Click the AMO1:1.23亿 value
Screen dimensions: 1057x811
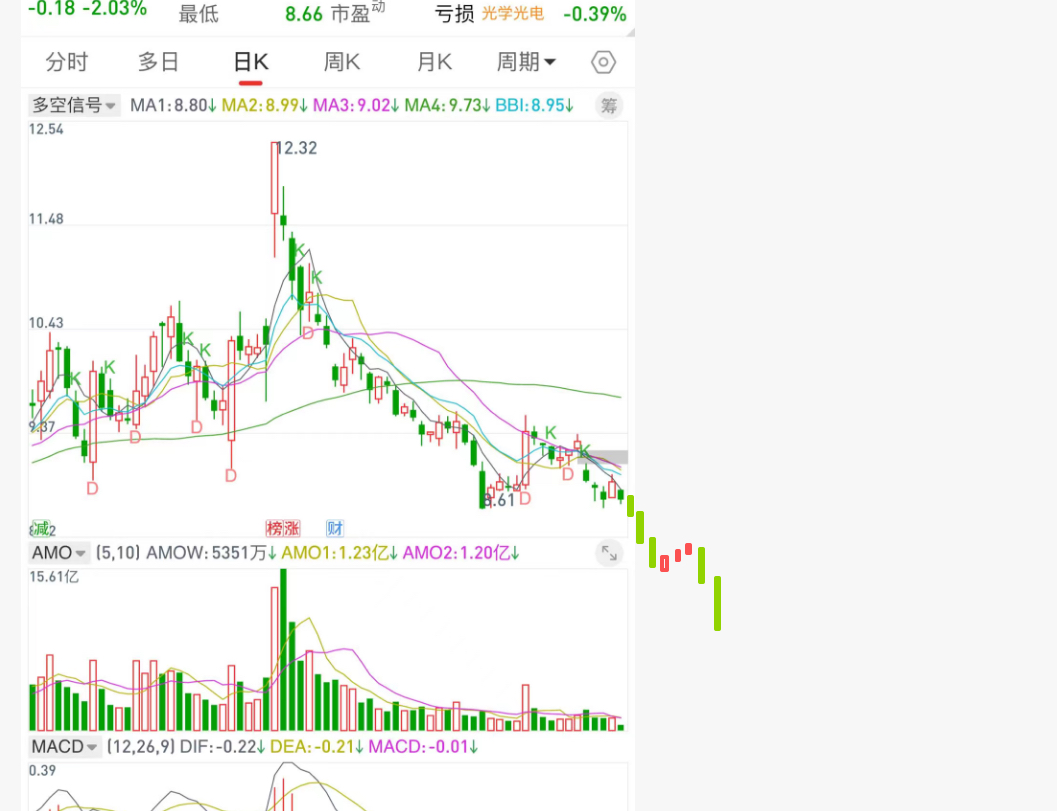point(339,553)
